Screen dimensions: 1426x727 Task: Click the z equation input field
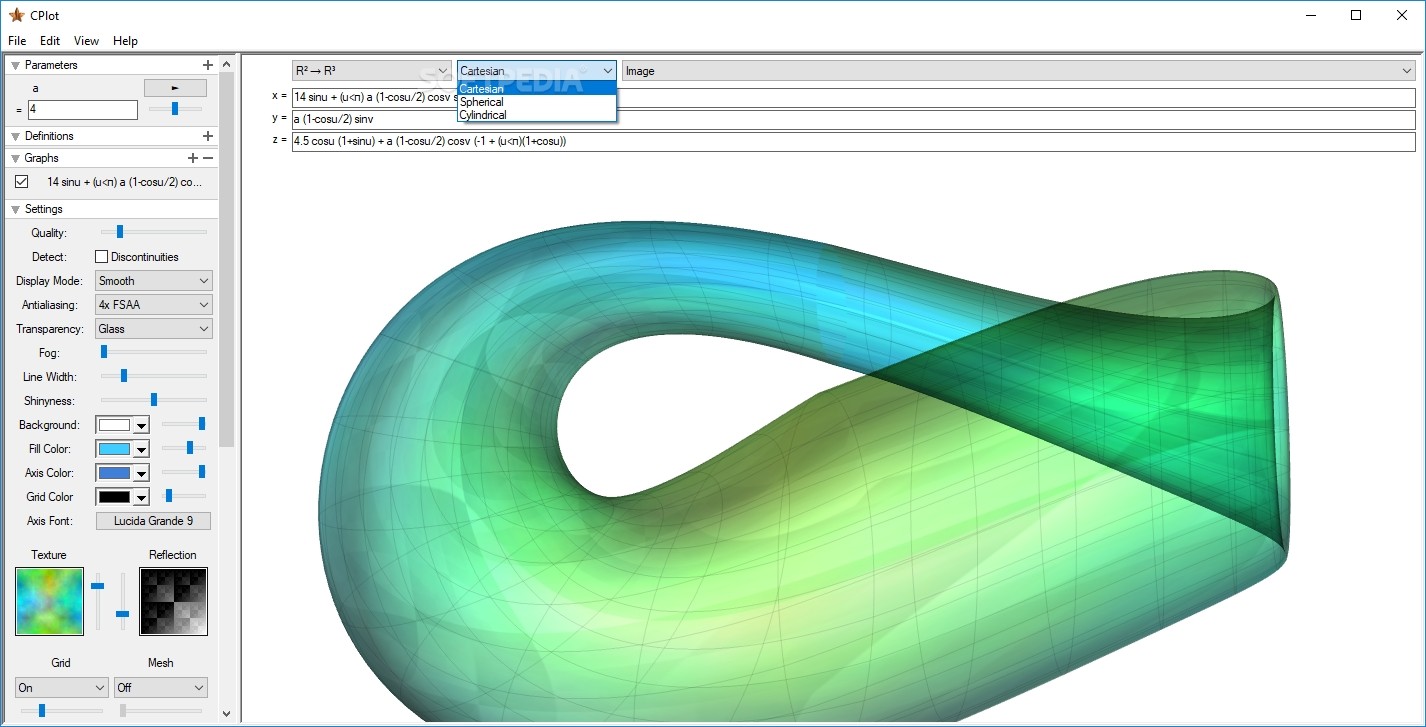point(853,141)
